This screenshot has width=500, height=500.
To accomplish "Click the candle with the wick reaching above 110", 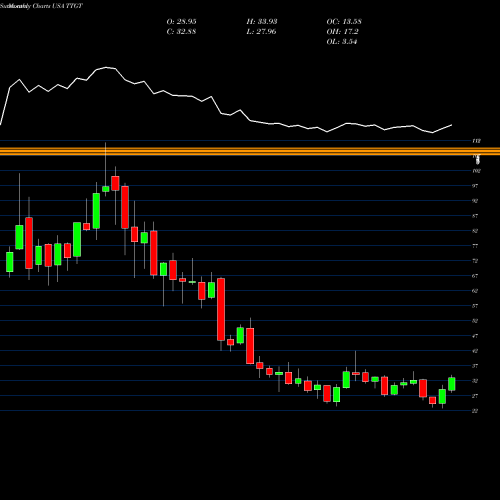I will [106, 189].
